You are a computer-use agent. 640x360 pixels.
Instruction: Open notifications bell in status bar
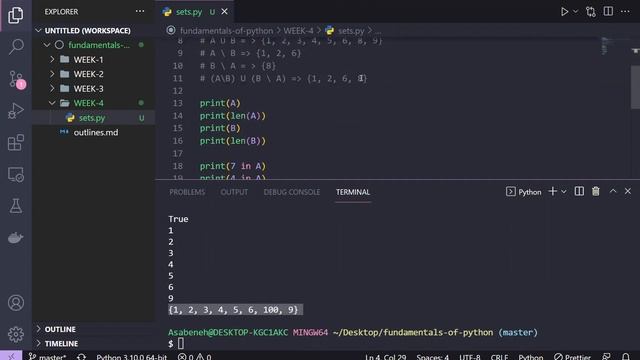click(626, 356)
